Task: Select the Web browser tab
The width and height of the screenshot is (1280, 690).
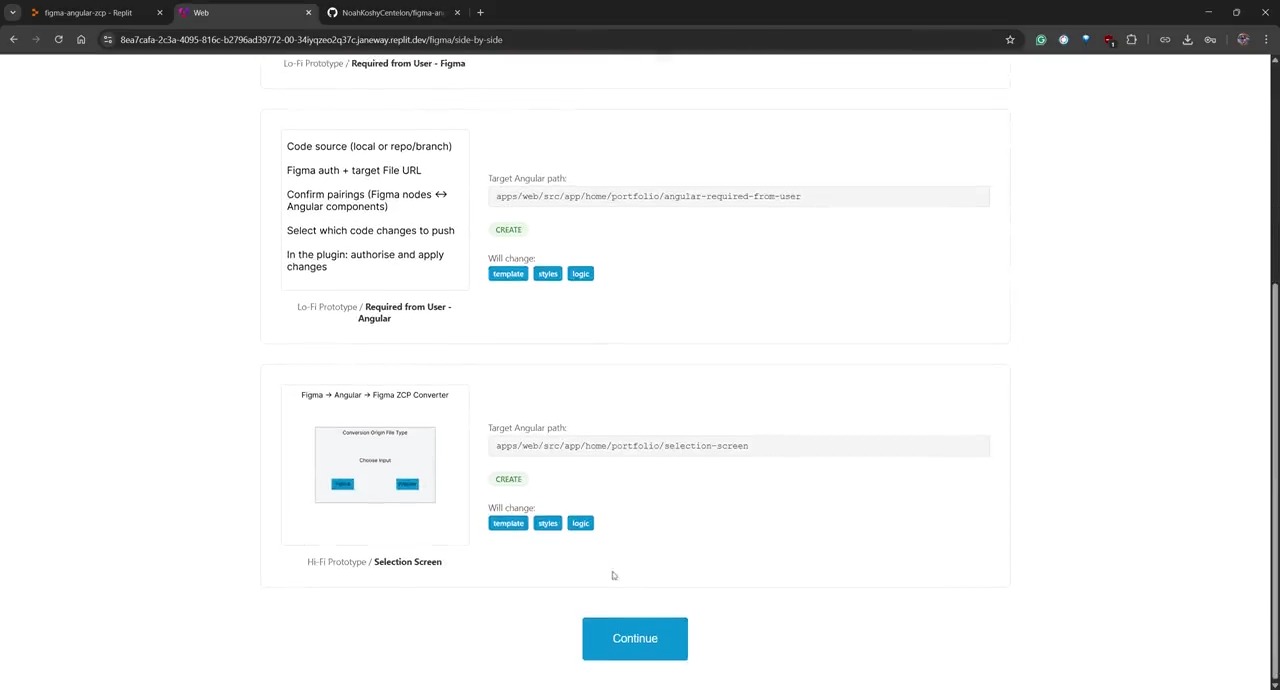Action: tap(245, 12)
